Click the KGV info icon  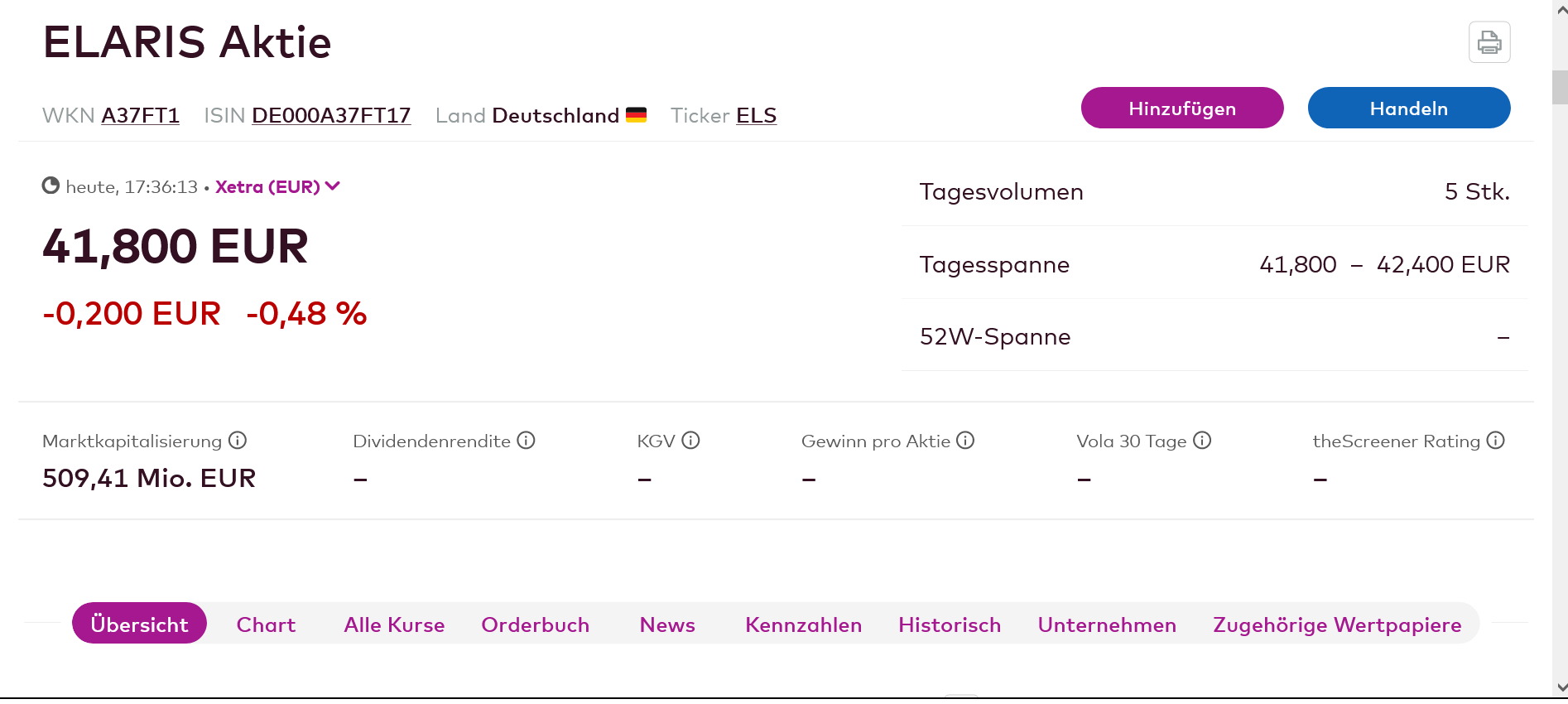[690, 441]
